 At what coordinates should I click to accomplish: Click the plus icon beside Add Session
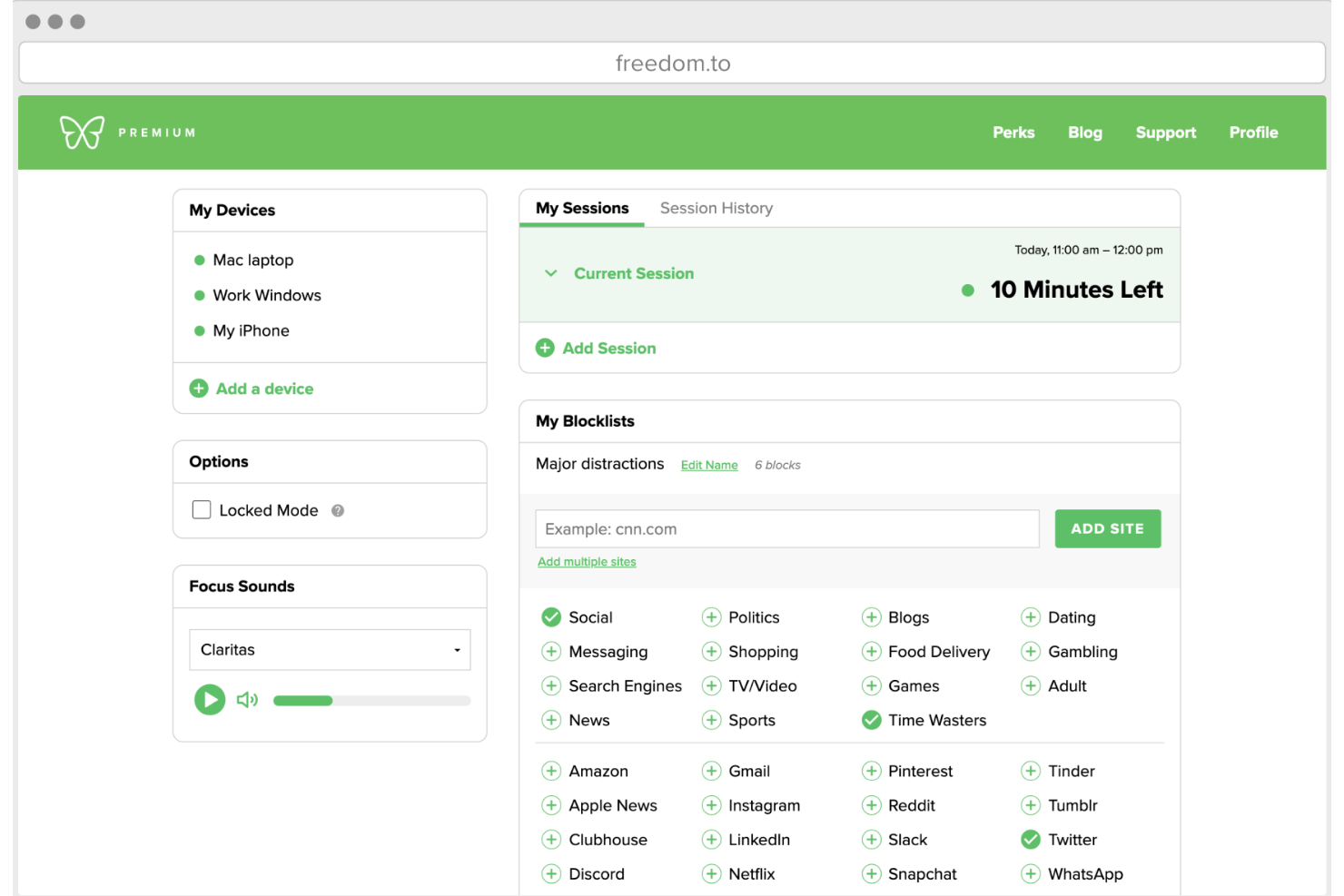545,348
